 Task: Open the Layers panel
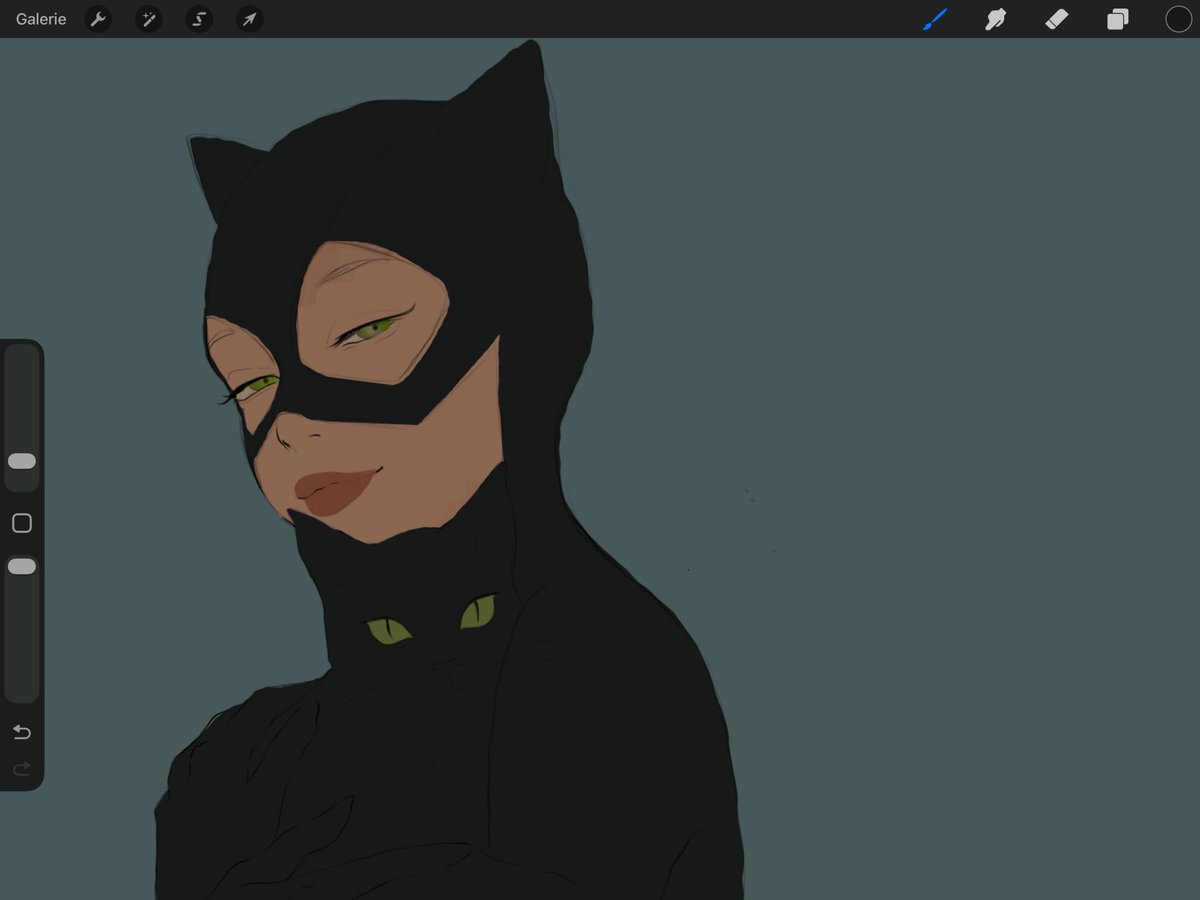pyautogui.click(x=1117, y=19)
